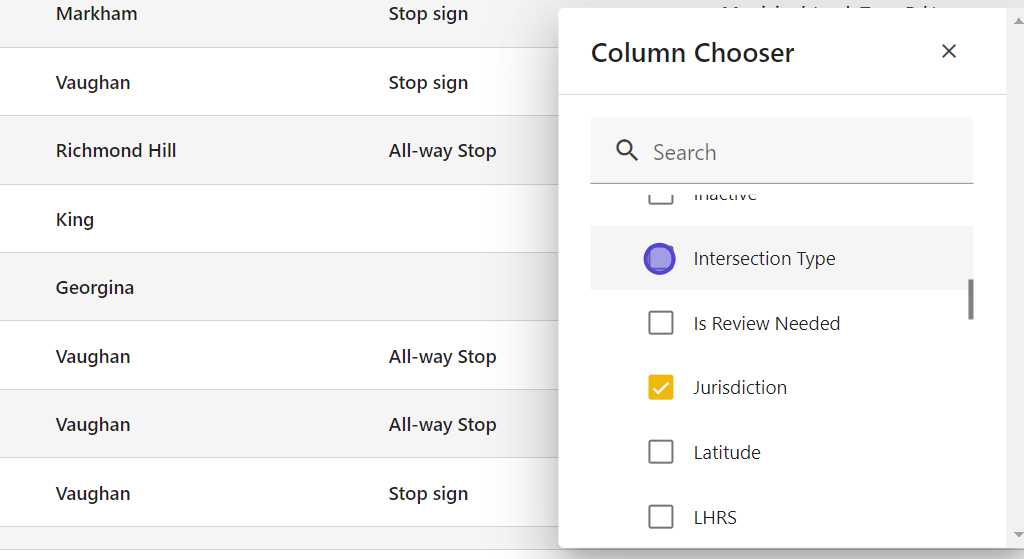Select the Richmond Hill cell
Screen dimensions: 1024x559
(x=116, y=151)
